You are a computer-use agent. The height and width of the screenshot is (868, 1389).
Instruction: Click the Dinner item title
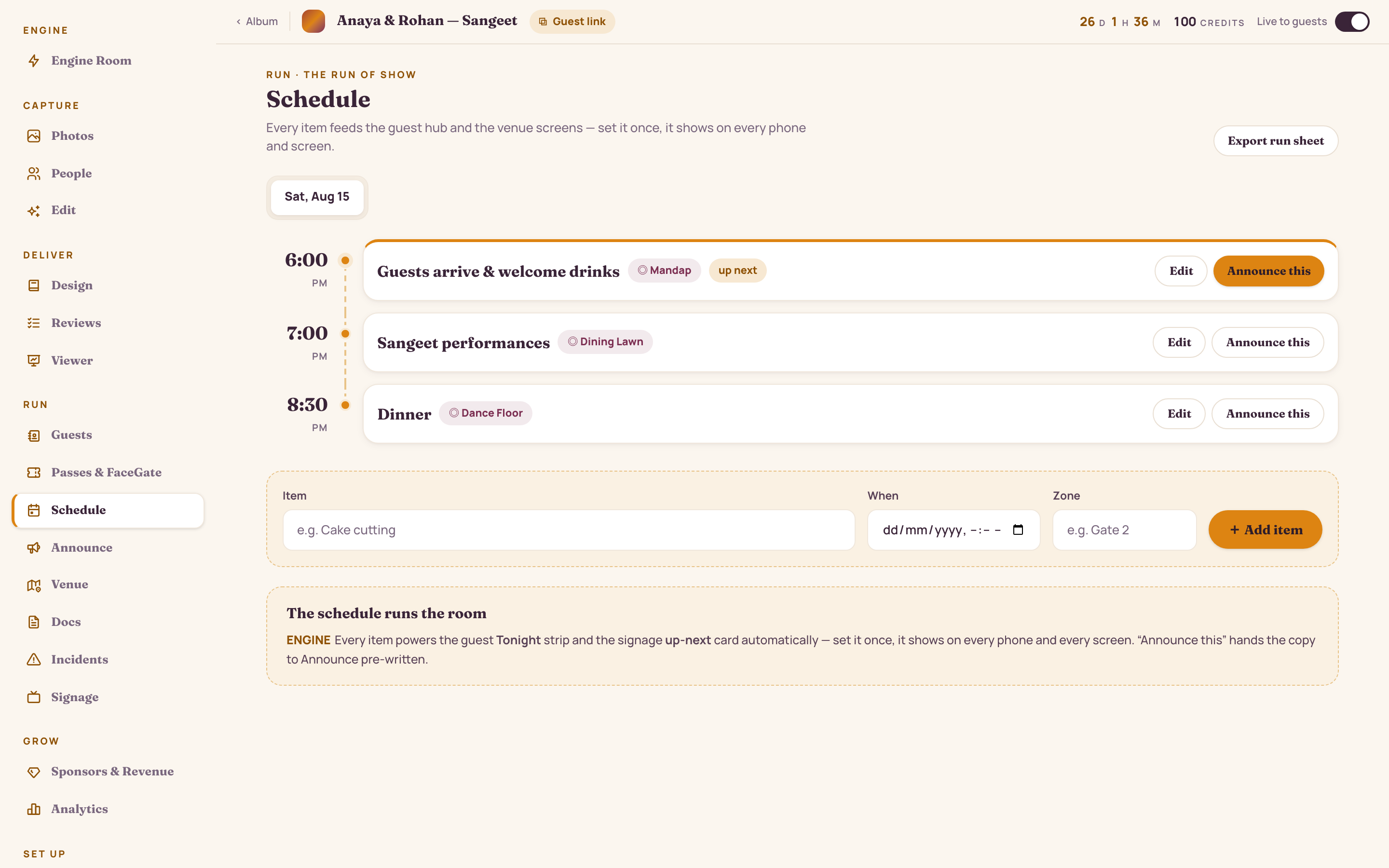point(404,415)
